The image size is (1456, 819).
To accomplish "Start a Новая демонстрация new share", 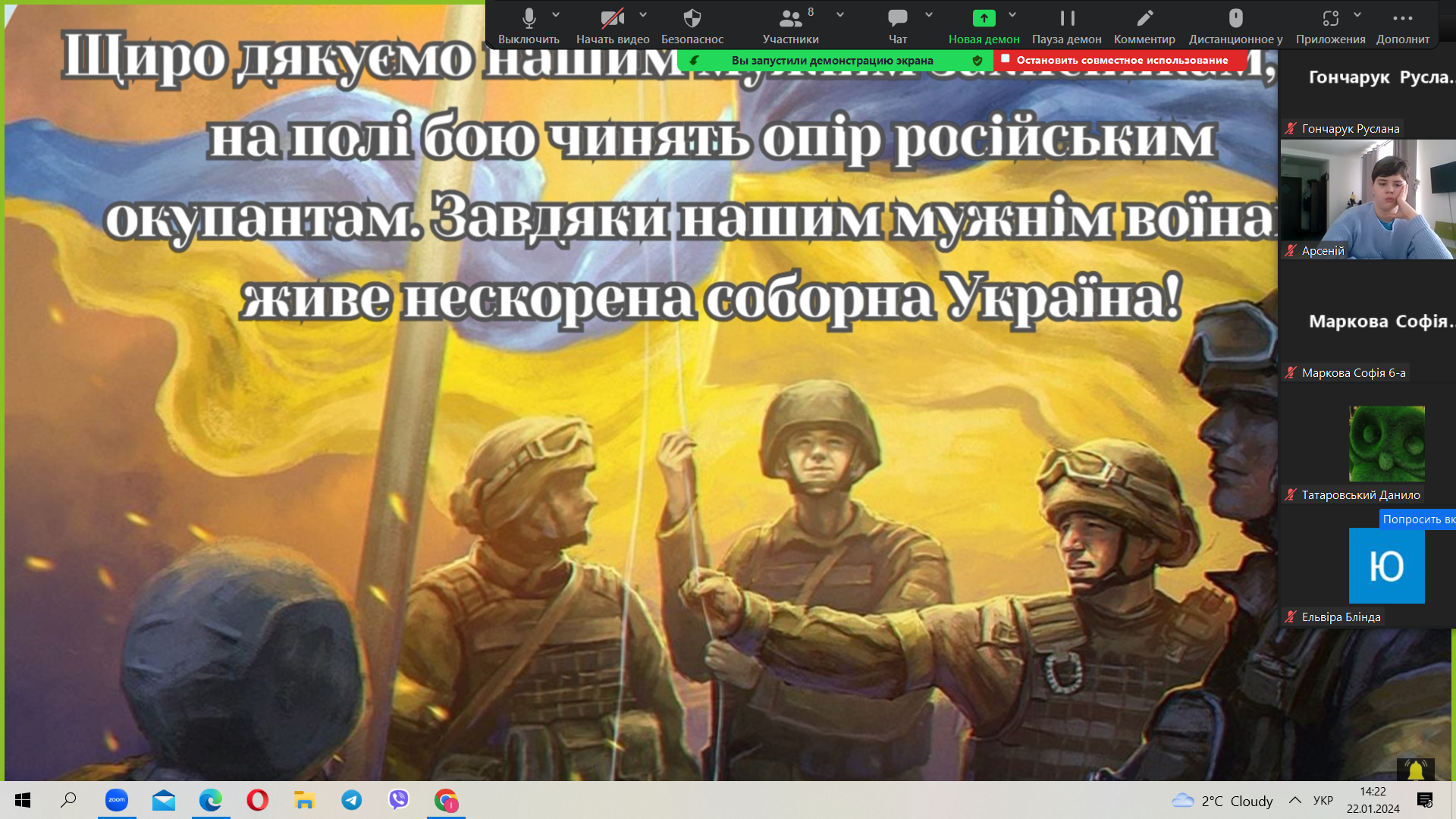I will [984, 26].
